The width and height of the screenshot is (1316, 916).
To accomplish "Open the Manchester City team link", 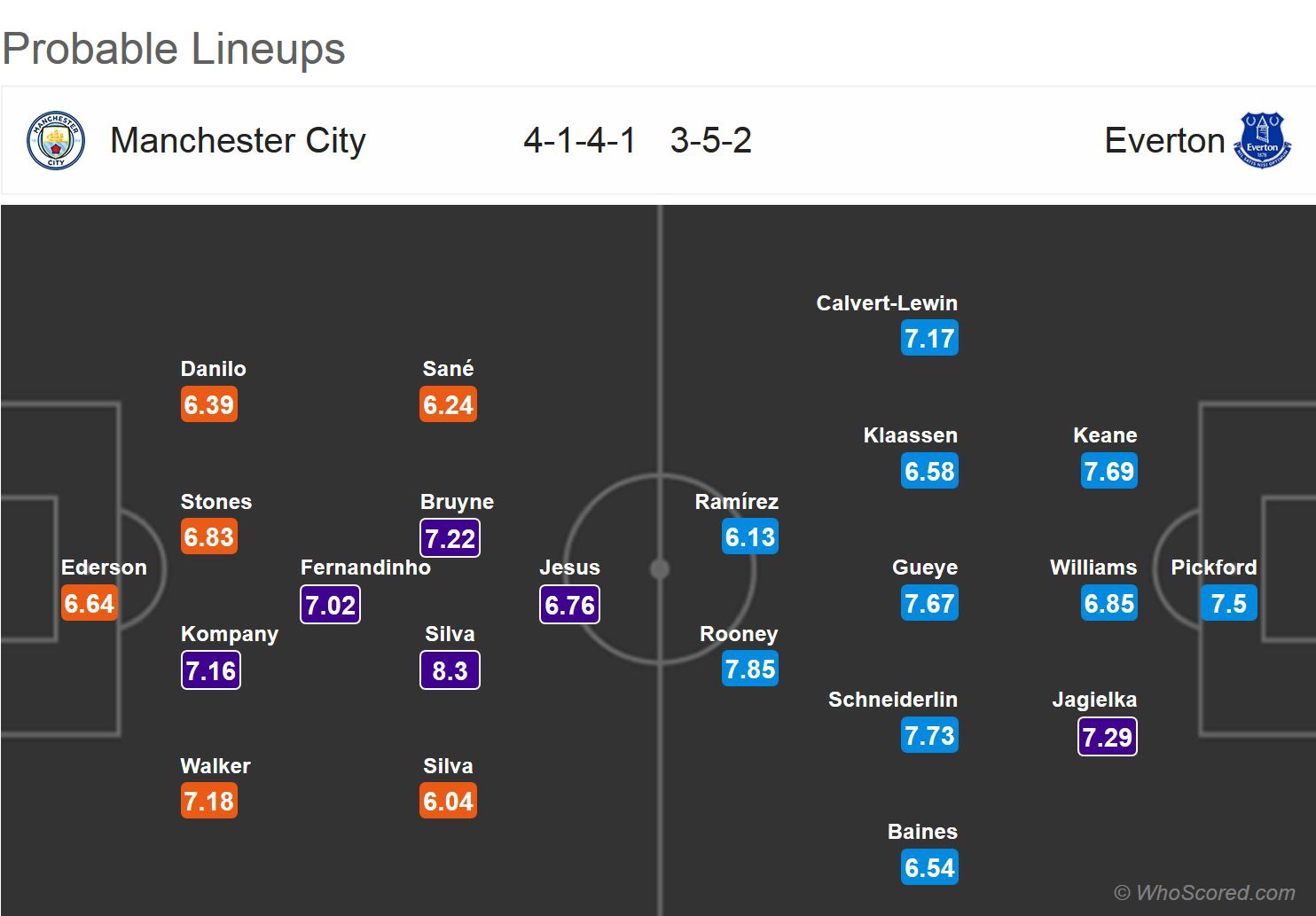I will (238, 140).
